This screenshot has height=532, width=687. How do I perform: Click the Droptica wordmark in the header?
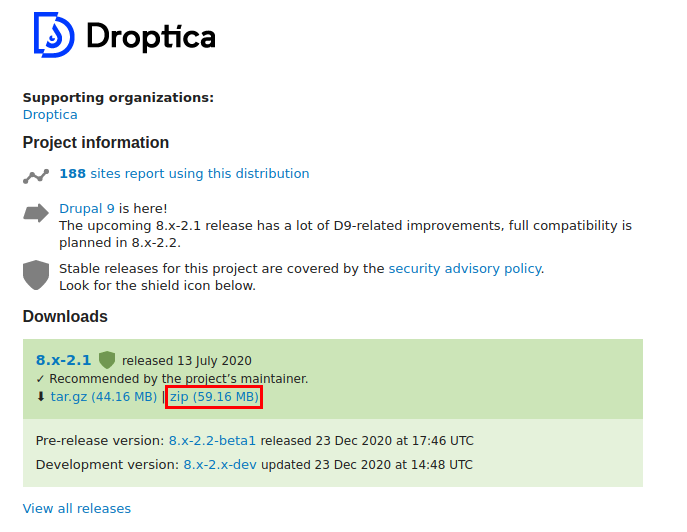(x=150, y=37)
